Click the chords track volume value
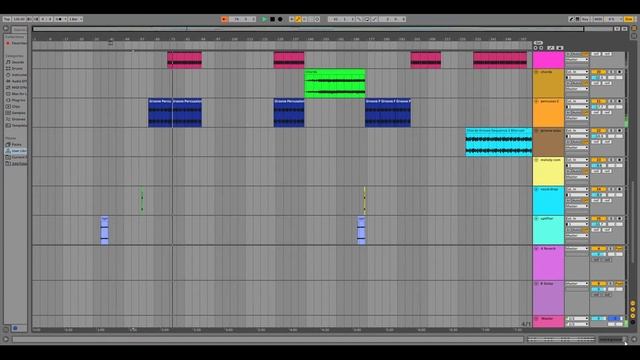This screenshot has height=360, width=640. pyautogui.click(x=598, y=78)
